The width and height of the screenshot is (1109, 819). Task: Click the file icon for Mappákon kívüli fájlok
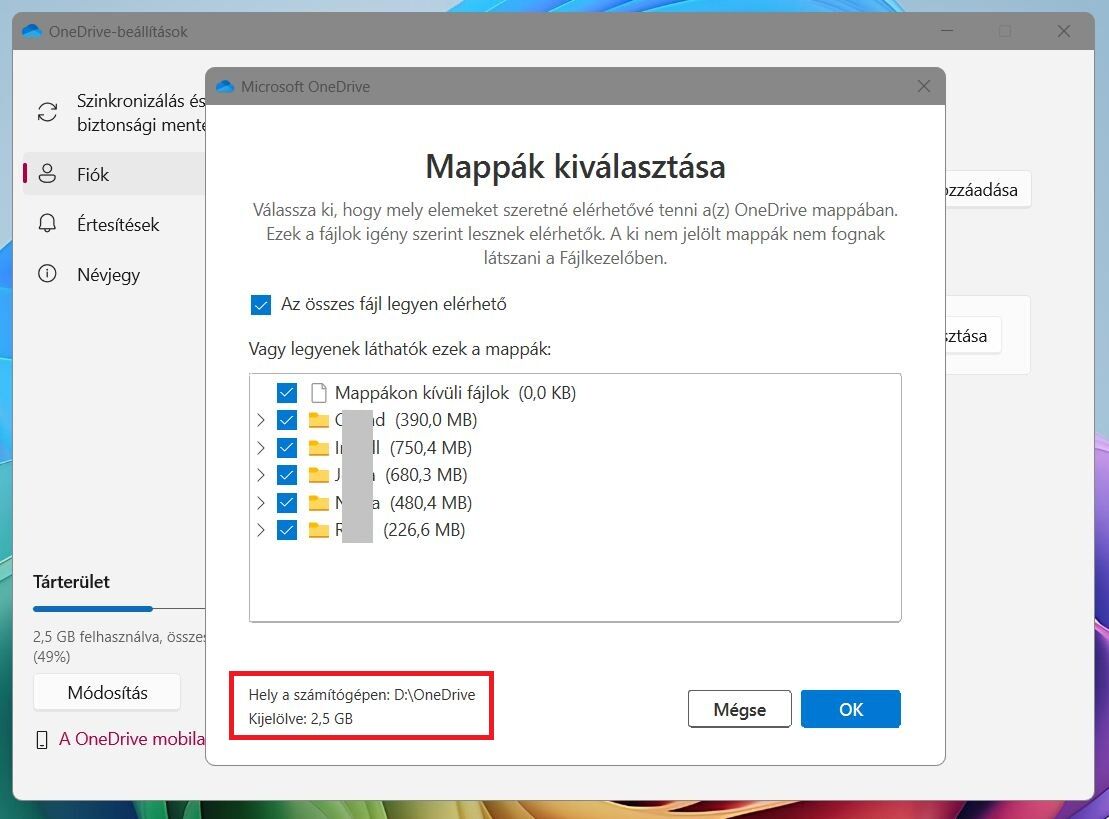click(319, 393)
